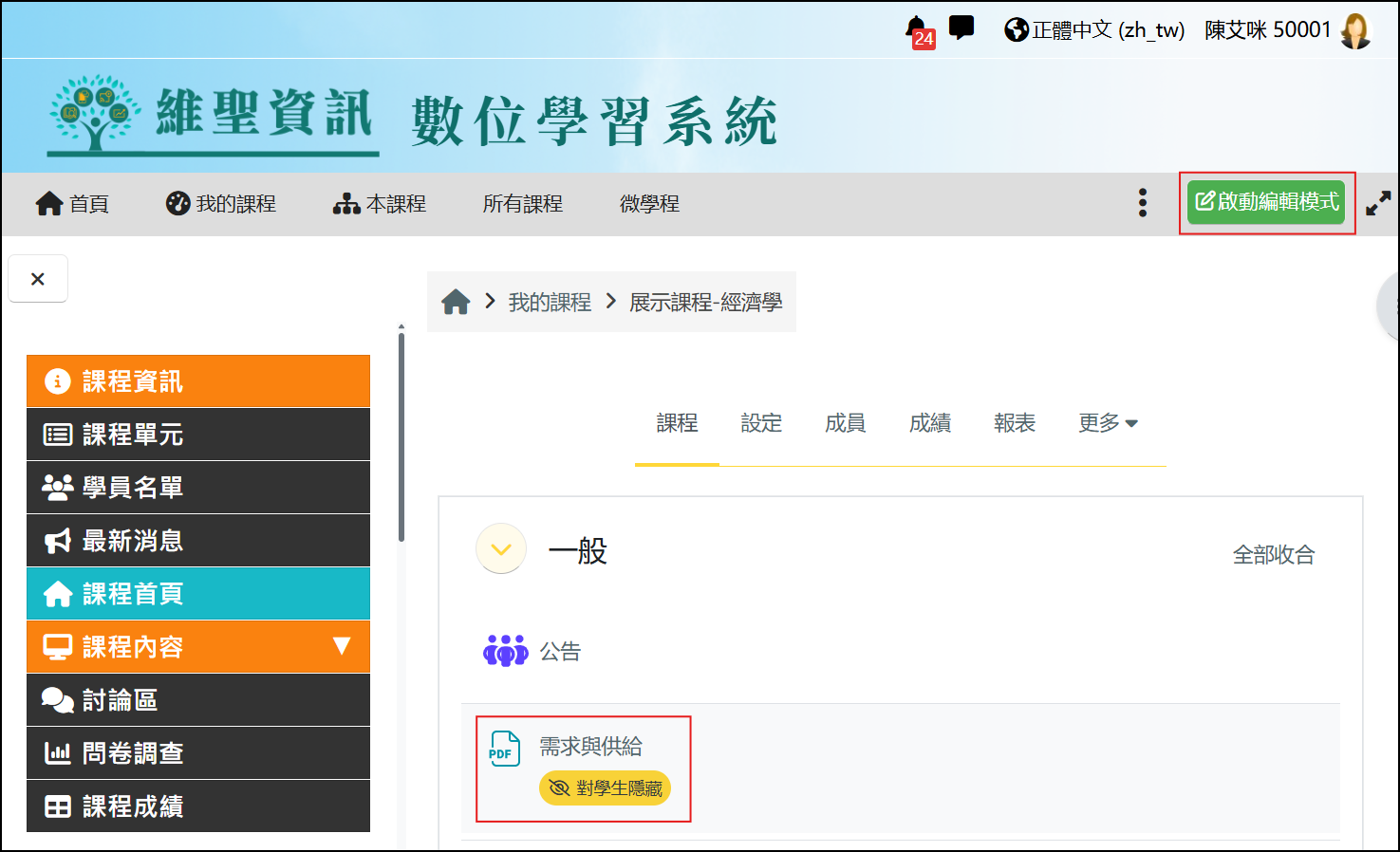Open 課程資訊 in the sidebar
1400x852 pixels.
tap(198, 381)
